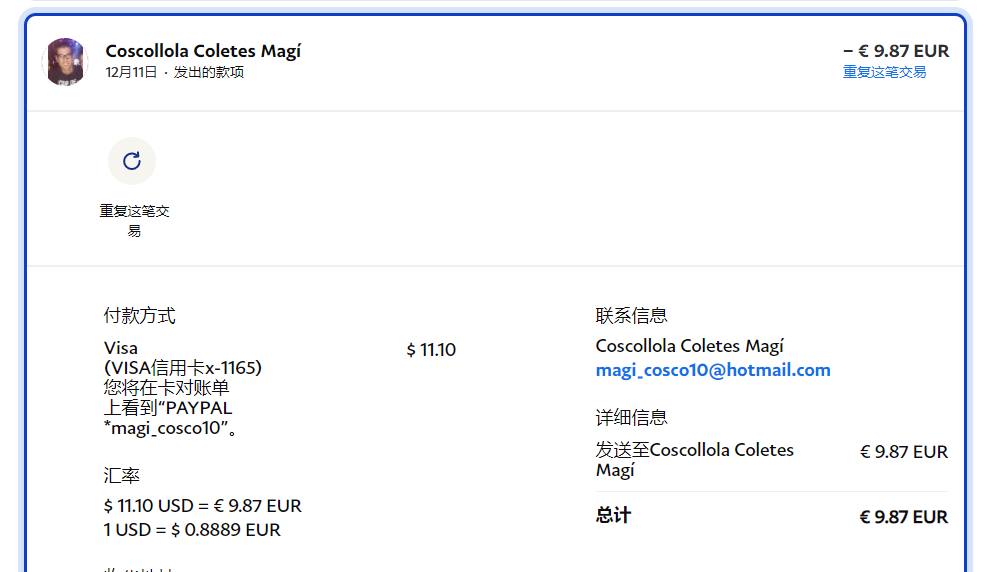Click the 1 USD = $ 0.8889 EUR rate
This screenshot has height=572, width=1004.
[192, 530]
